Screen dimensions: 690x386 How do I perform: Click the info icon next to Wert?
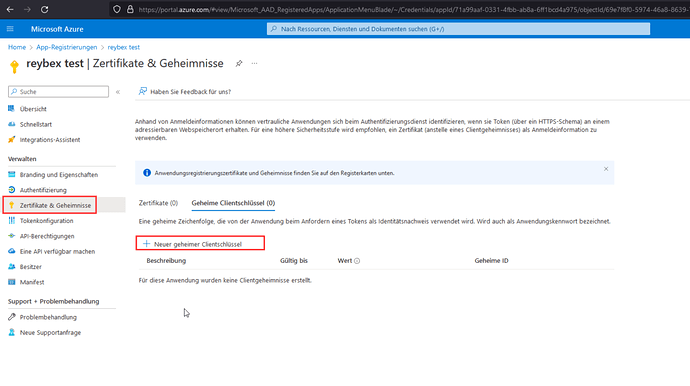(x=357, y=261)
